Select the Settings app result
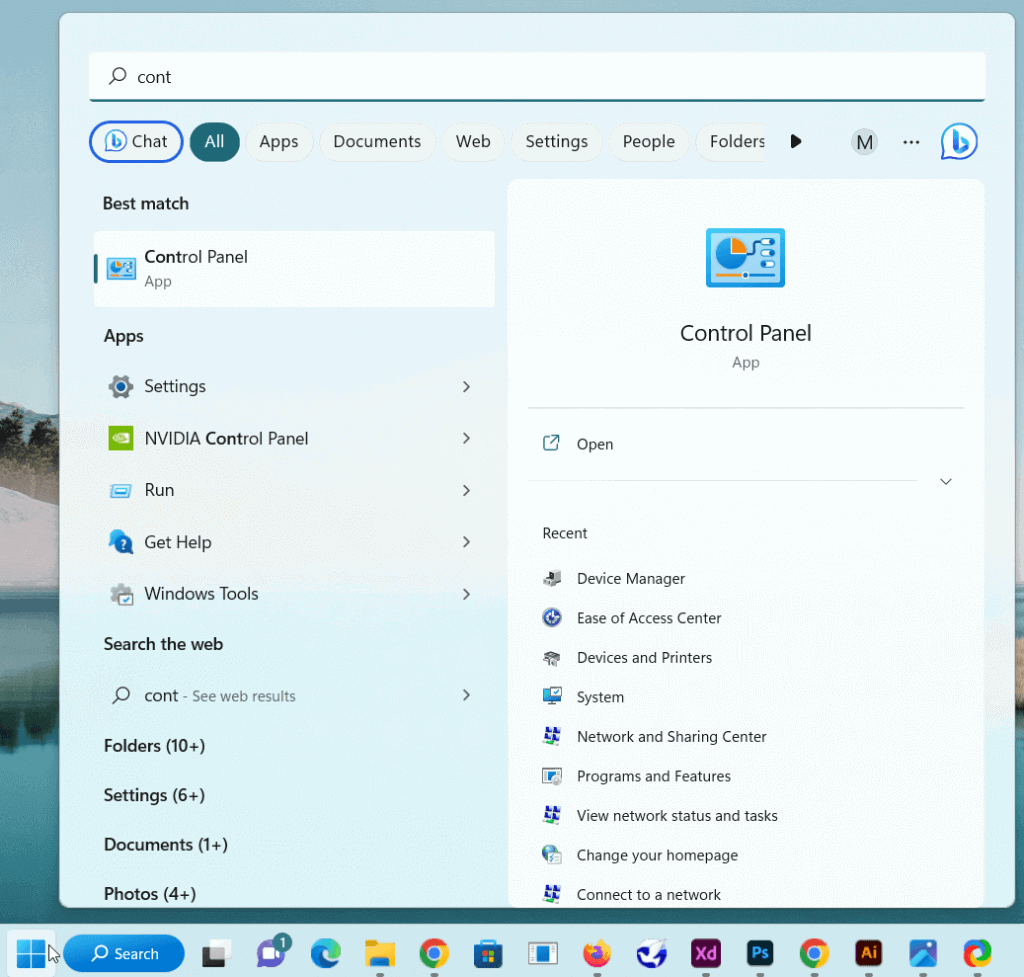 pyautogui.click(x=294, y=387)
